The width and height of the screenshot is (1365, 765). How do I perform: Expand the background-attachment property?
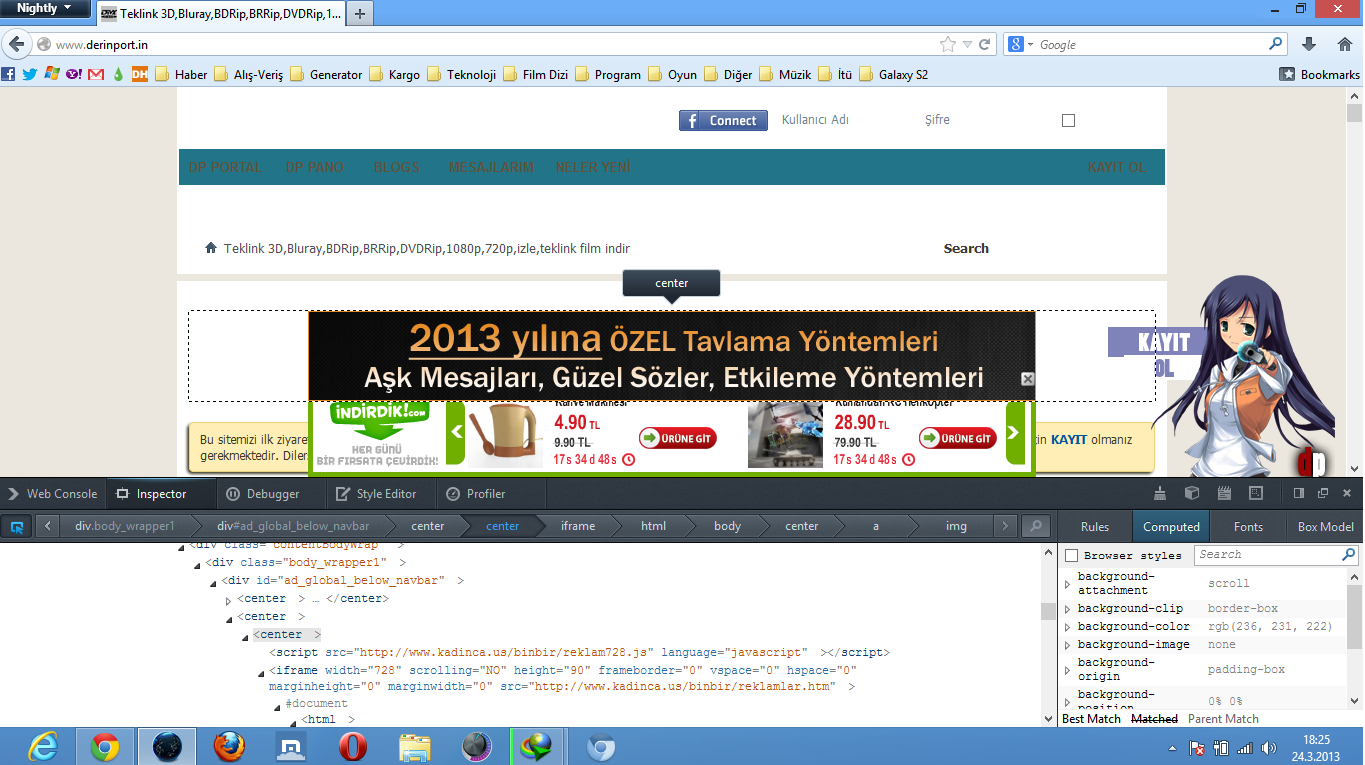coord(1067,583)
